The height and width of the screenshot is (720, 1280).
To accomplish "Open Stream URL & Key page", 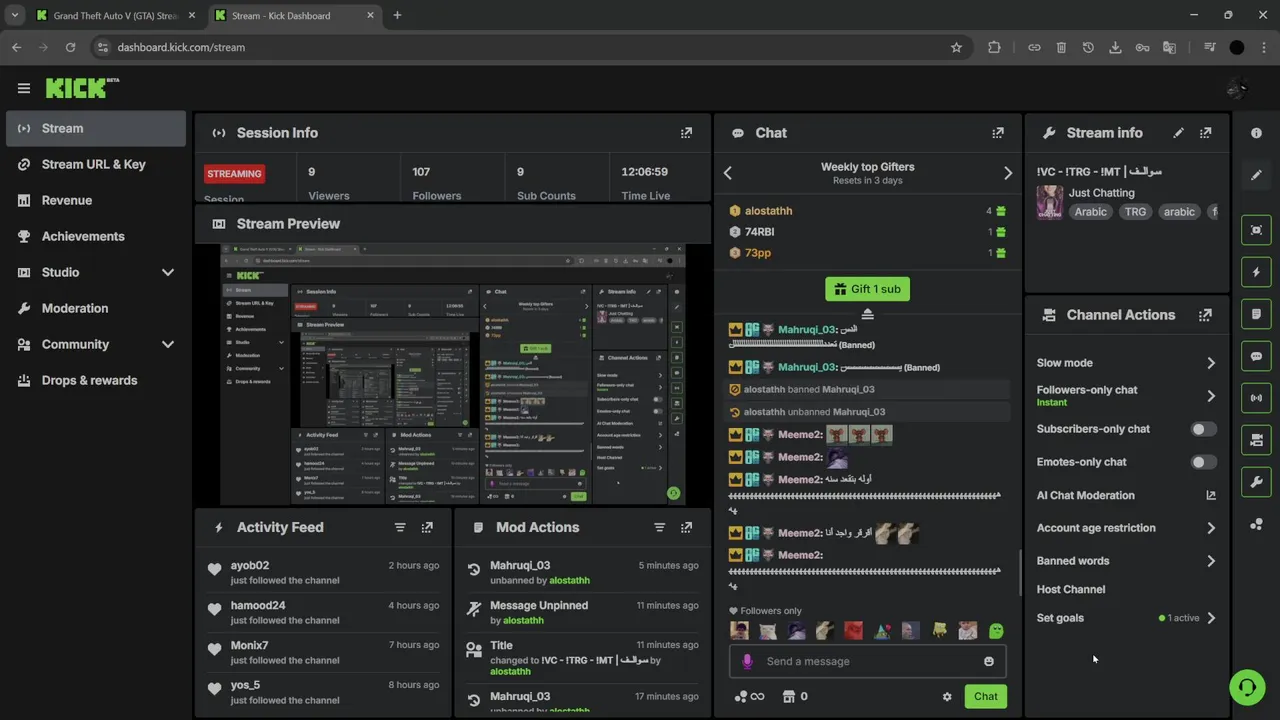I will [x=95, y=164].
